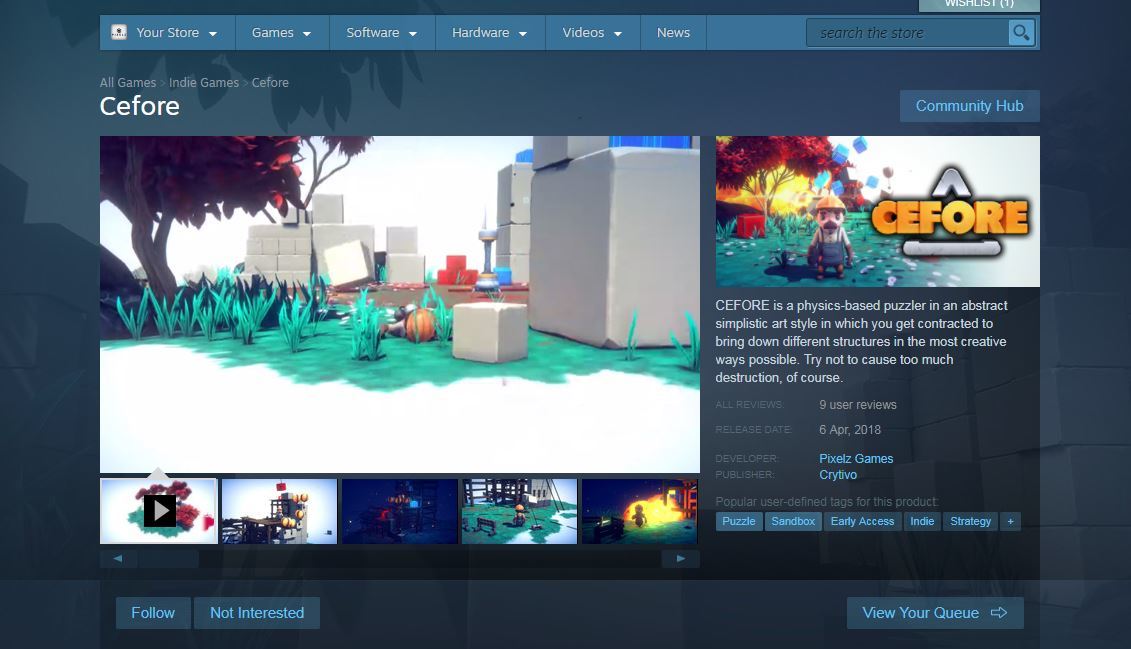1131x649 pixels.
Task: Expand the Games dropdown menu
Action: [281, 33]
